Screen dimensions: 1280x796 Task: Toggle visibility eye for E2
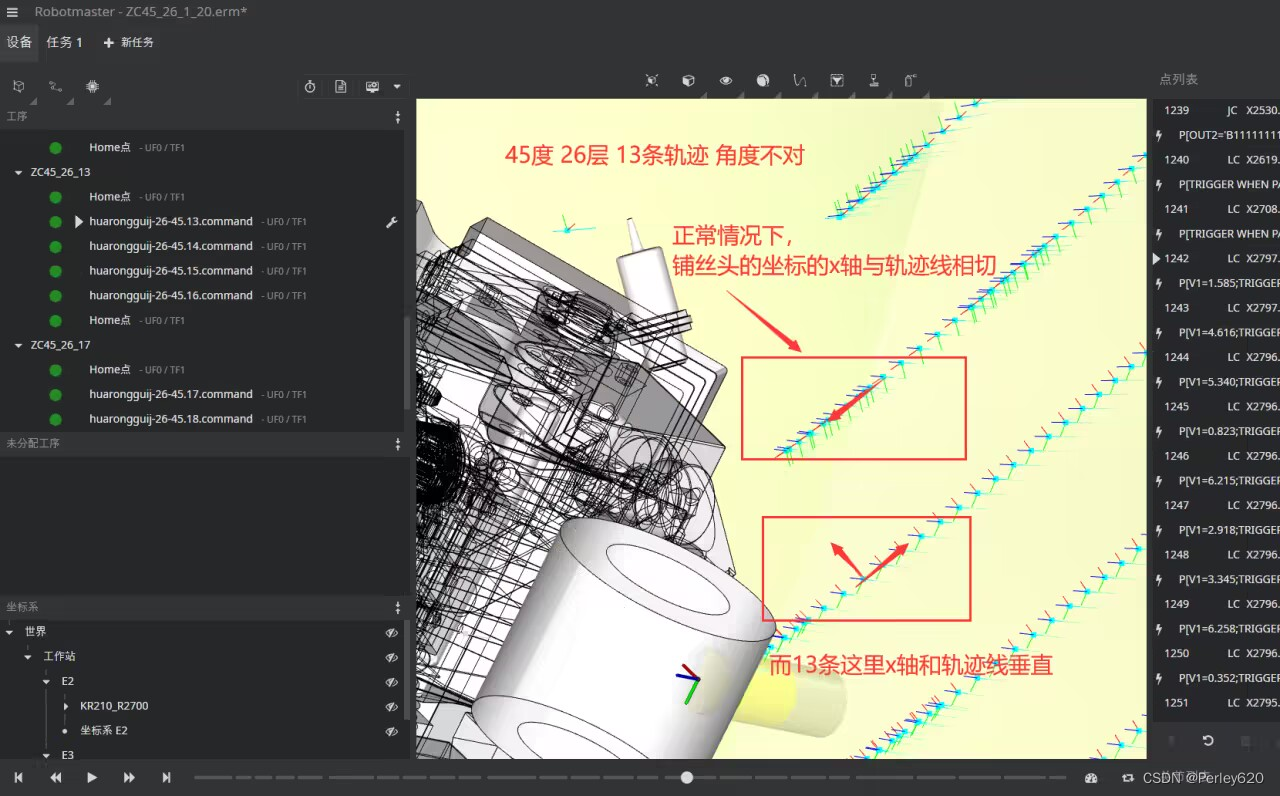click(x=392, y=682)
